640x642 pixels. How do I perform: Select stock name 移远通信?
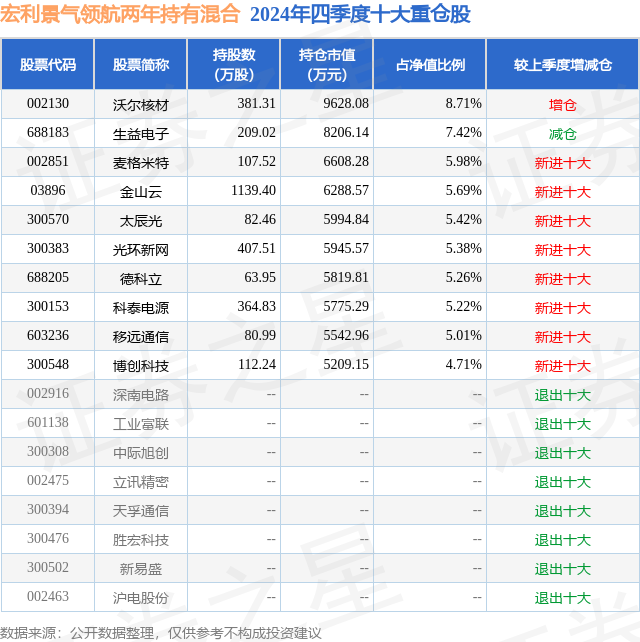tap(141, 337)
